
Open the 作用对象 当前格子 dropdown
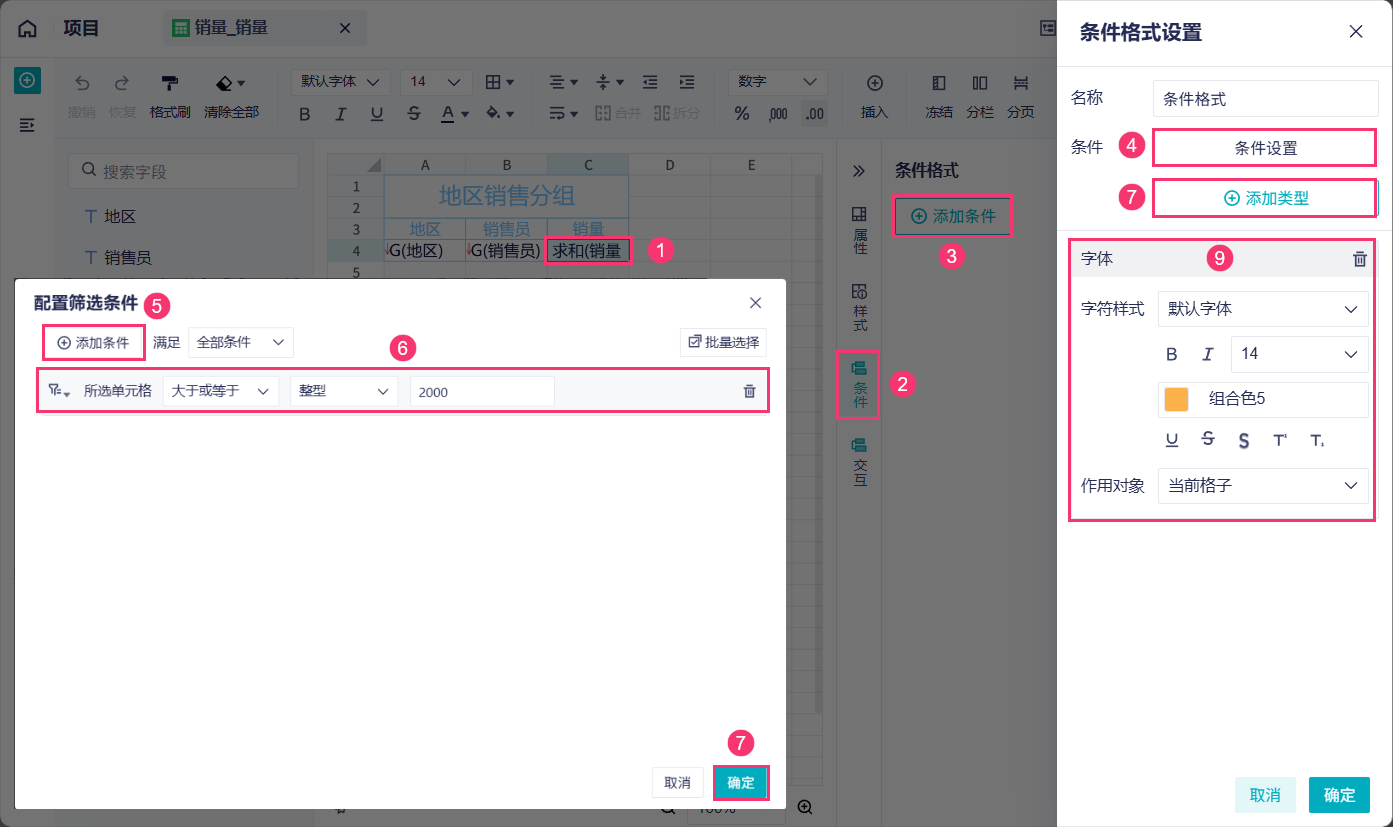coord(1263,486)
